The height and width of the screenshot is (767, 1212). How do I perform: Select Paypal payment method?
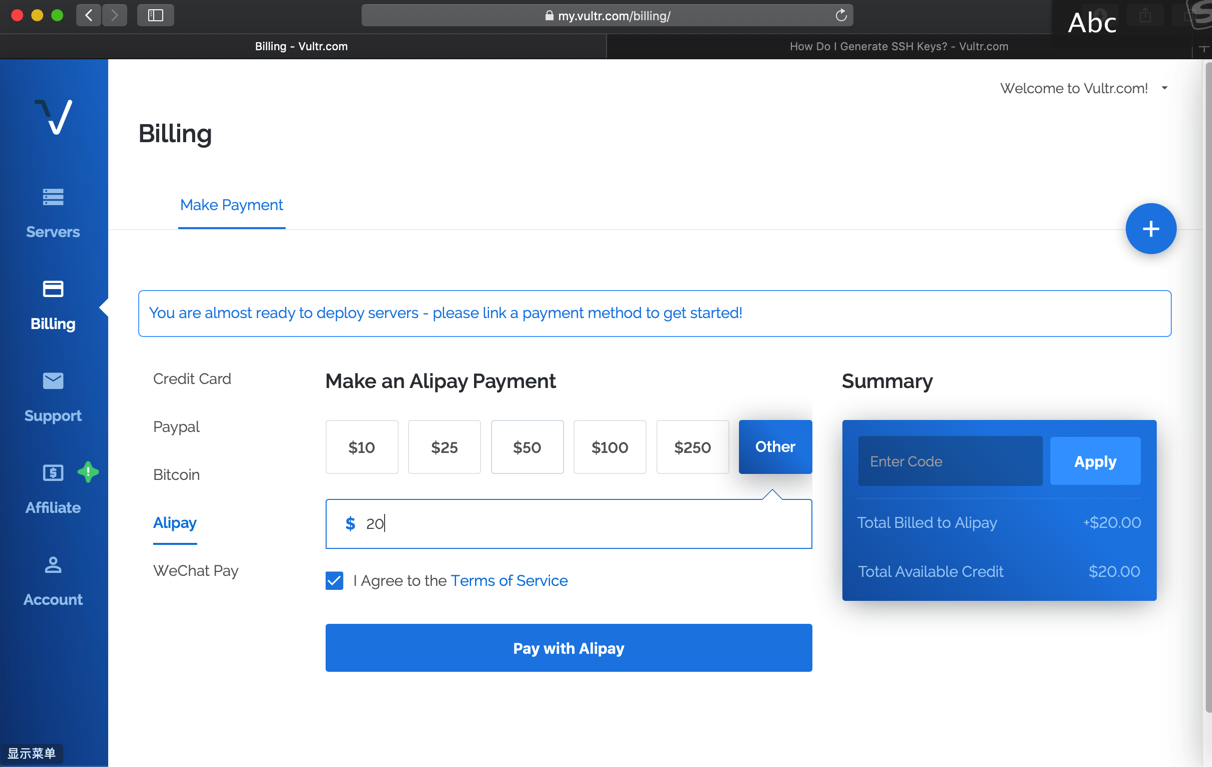(x=176, y=427)
